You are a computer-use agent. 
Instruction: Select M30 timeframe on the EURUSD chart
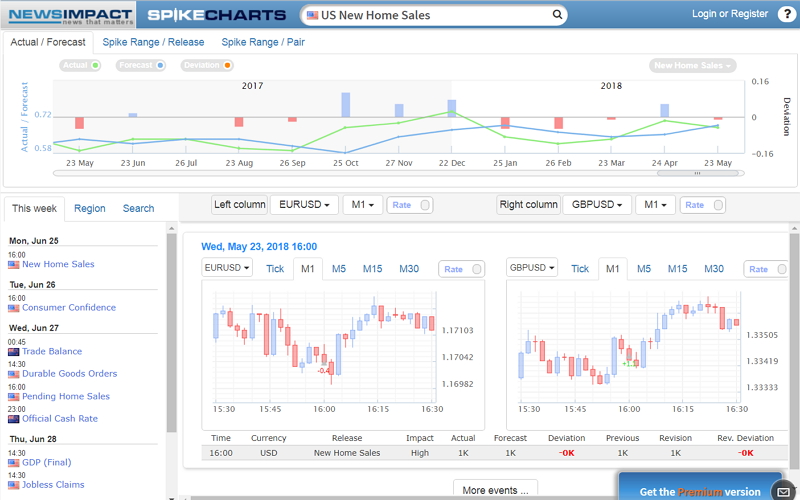point(409,269)
